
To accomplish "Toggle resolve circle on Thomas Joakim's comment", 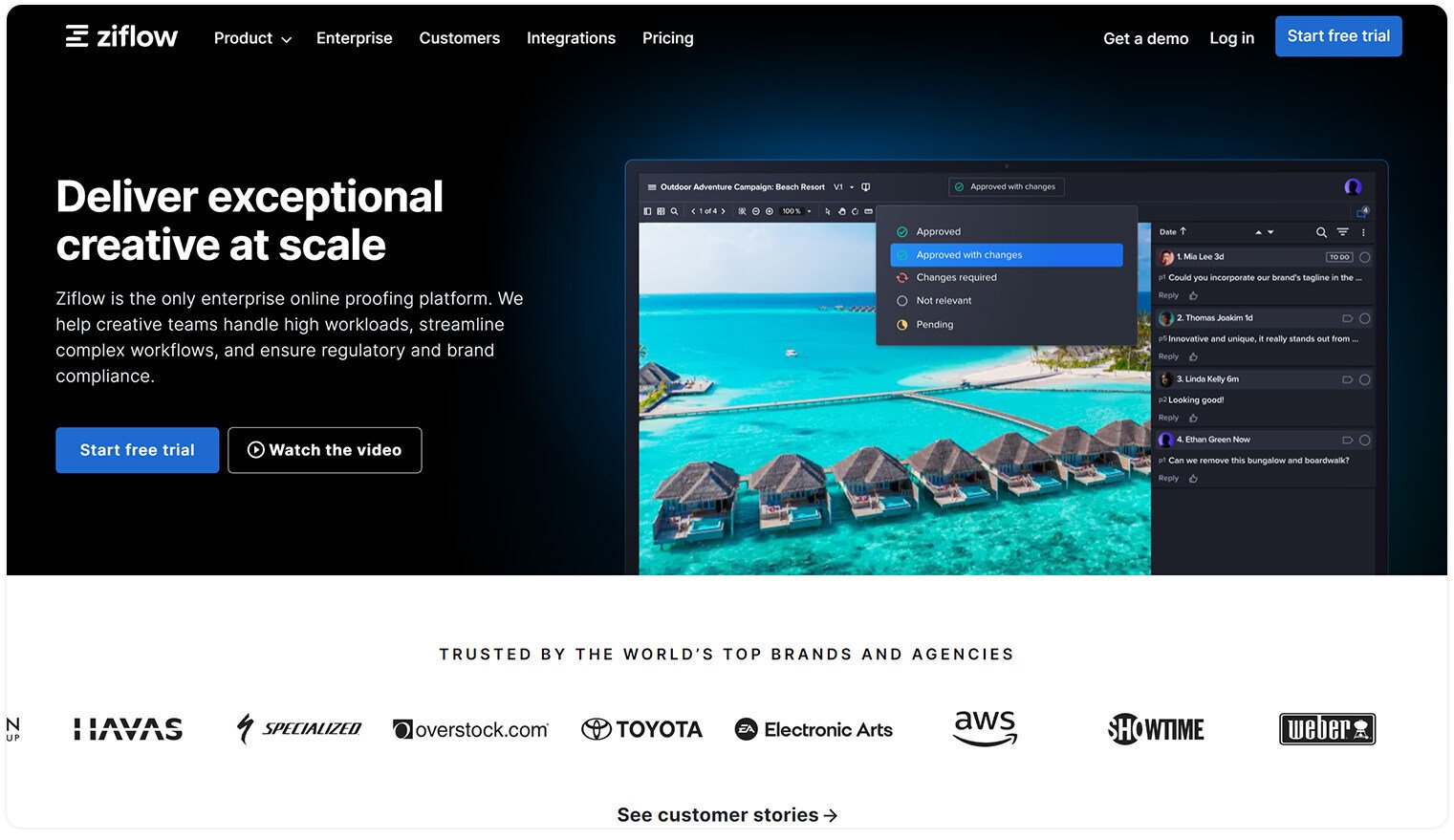I will click(x=1365, y=318).
